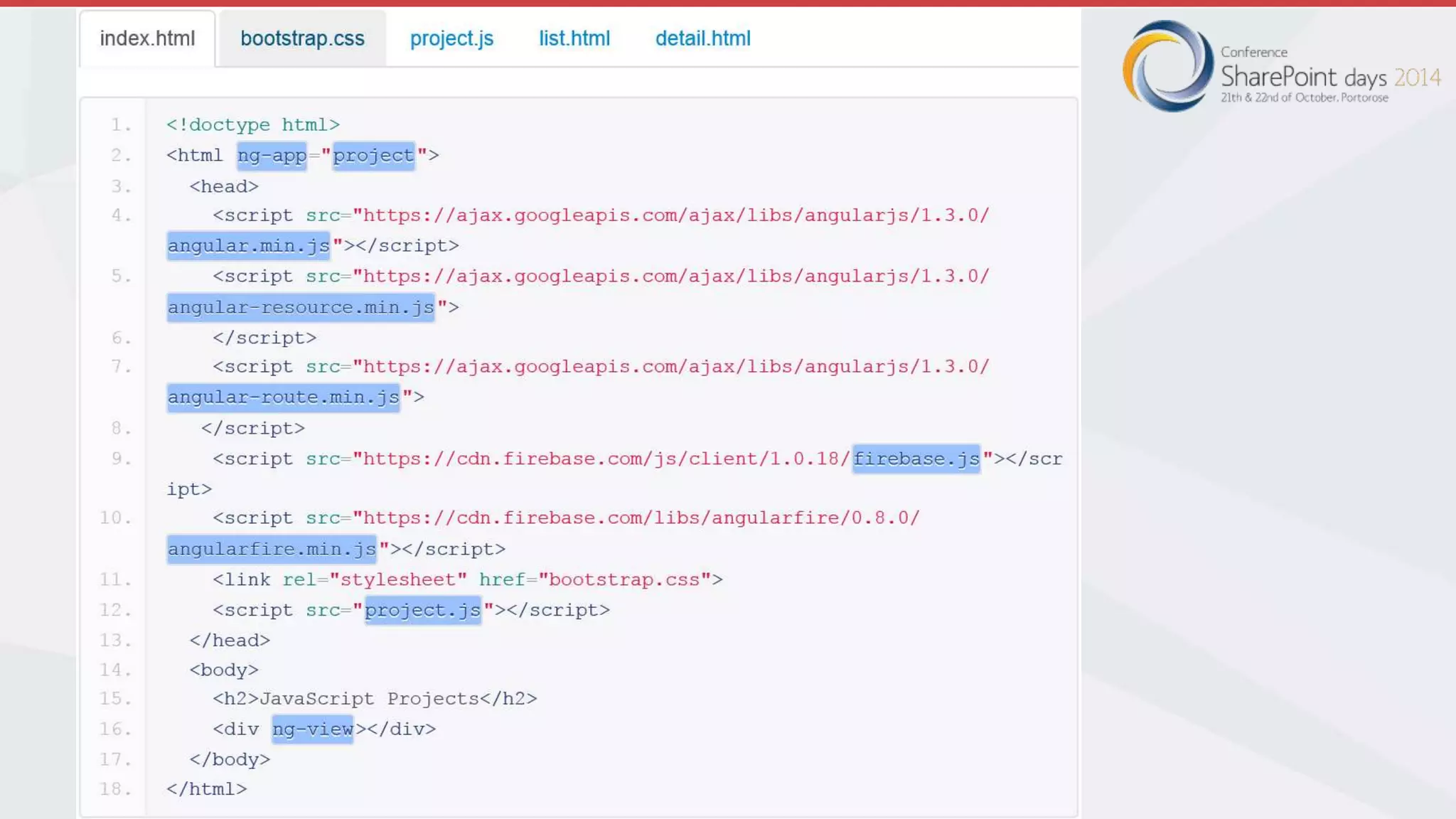Click line number 18 in gutter

point(116,789)
